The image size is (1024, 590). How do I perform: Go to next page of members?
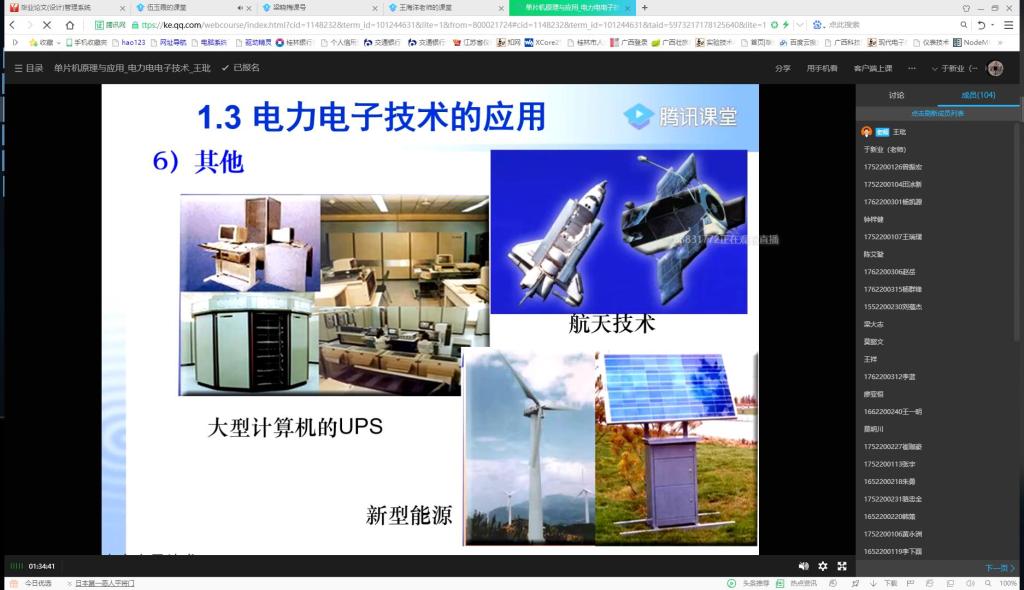(999, 567)
